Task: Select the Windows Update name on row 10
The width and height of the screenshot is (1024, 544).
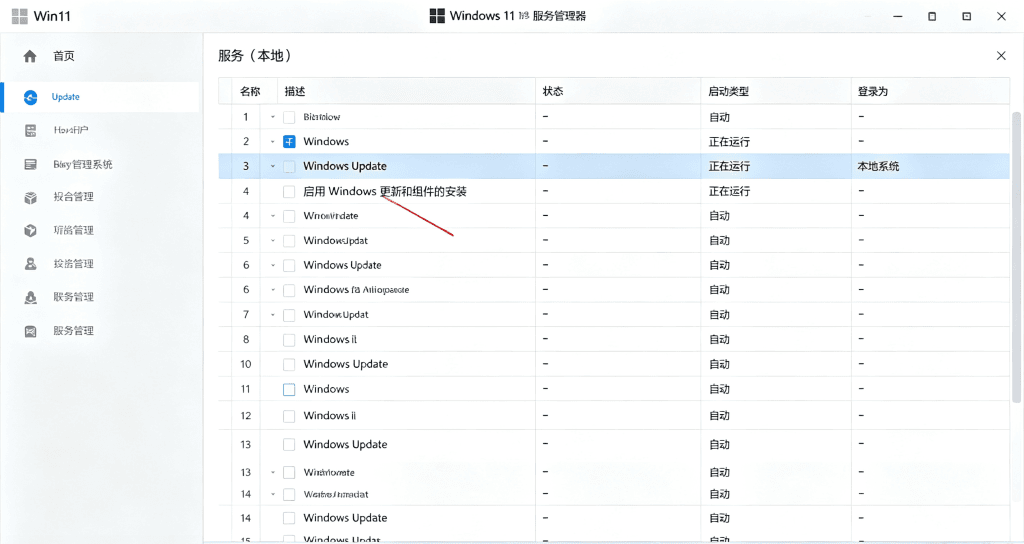Action: click(345, 364)
